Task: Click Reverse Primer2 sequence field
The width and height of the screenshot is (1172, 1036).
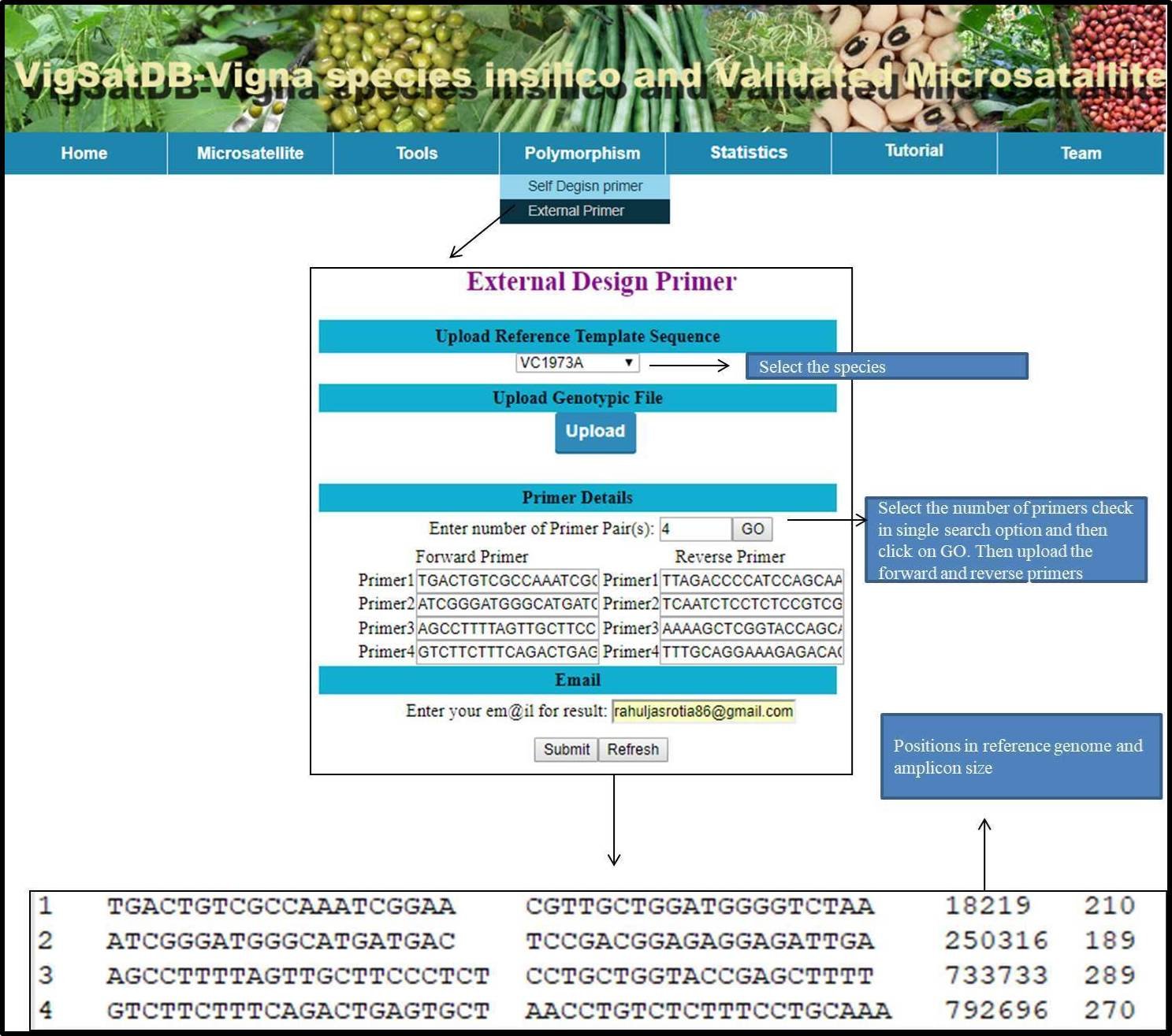Action: point(751,604)
